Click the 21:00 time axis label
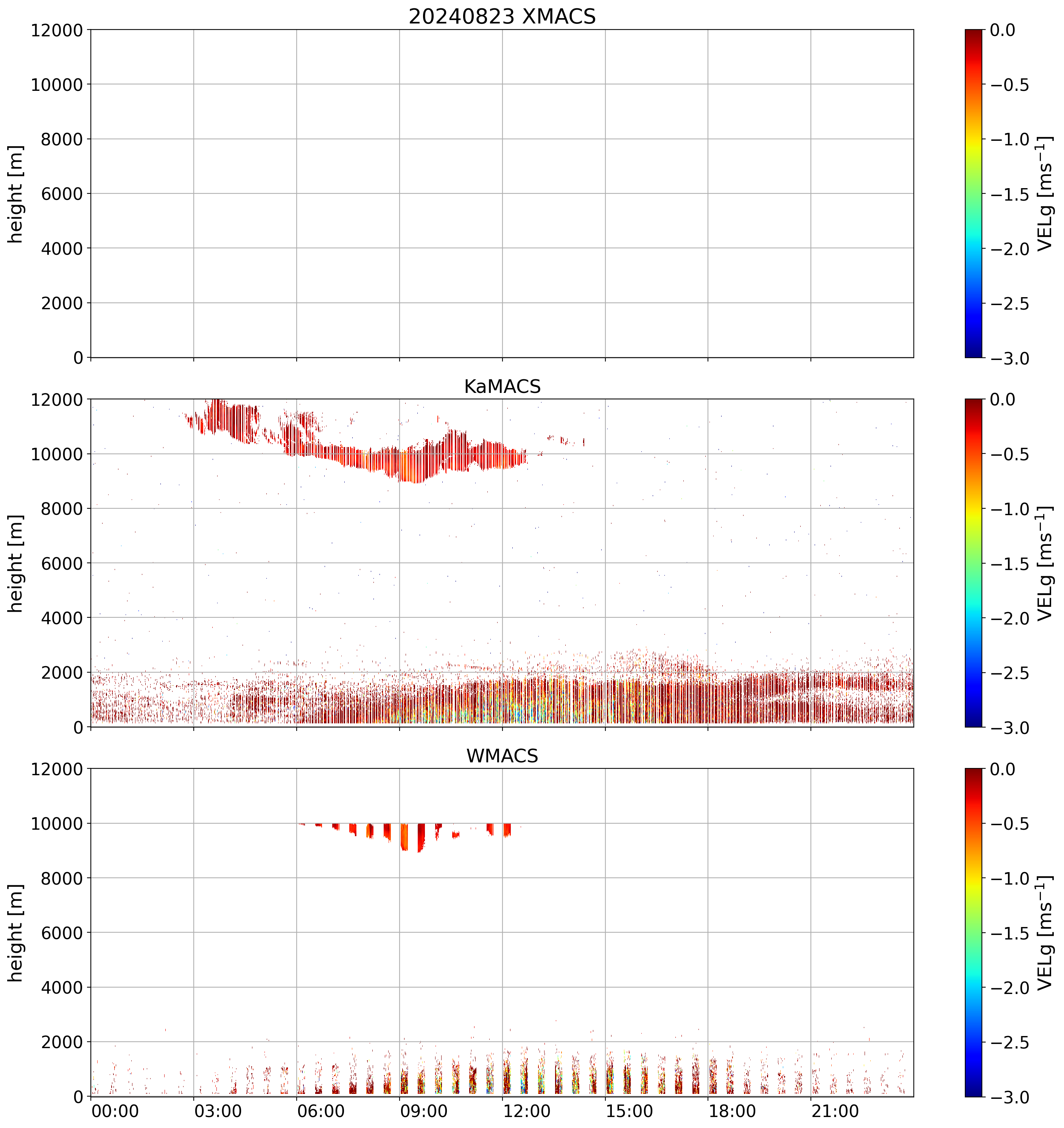This screenshot has height=1128, width=1064. 835,1111
